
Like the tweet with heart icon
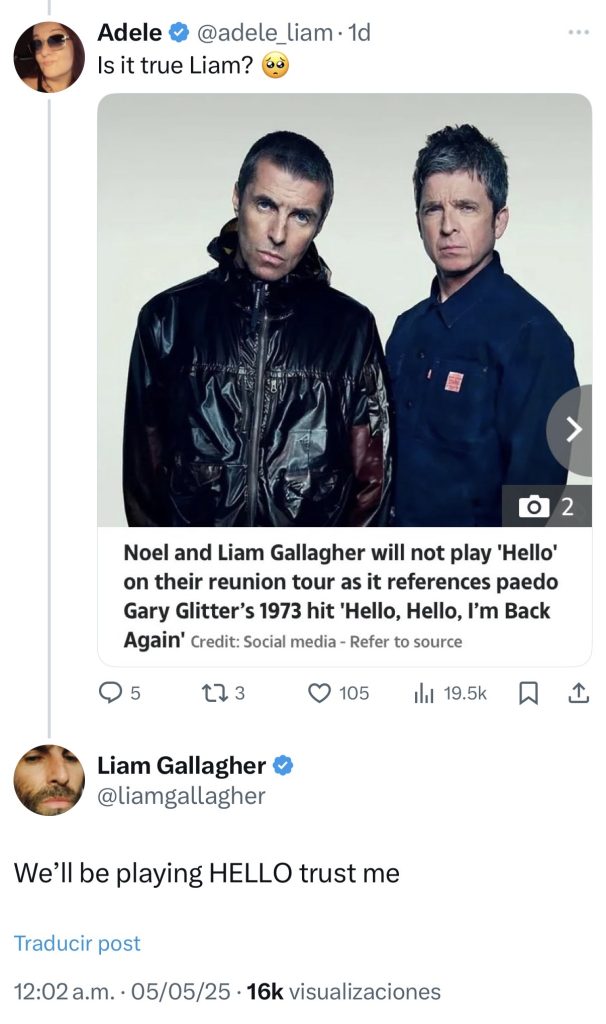(x=319, y=692)
